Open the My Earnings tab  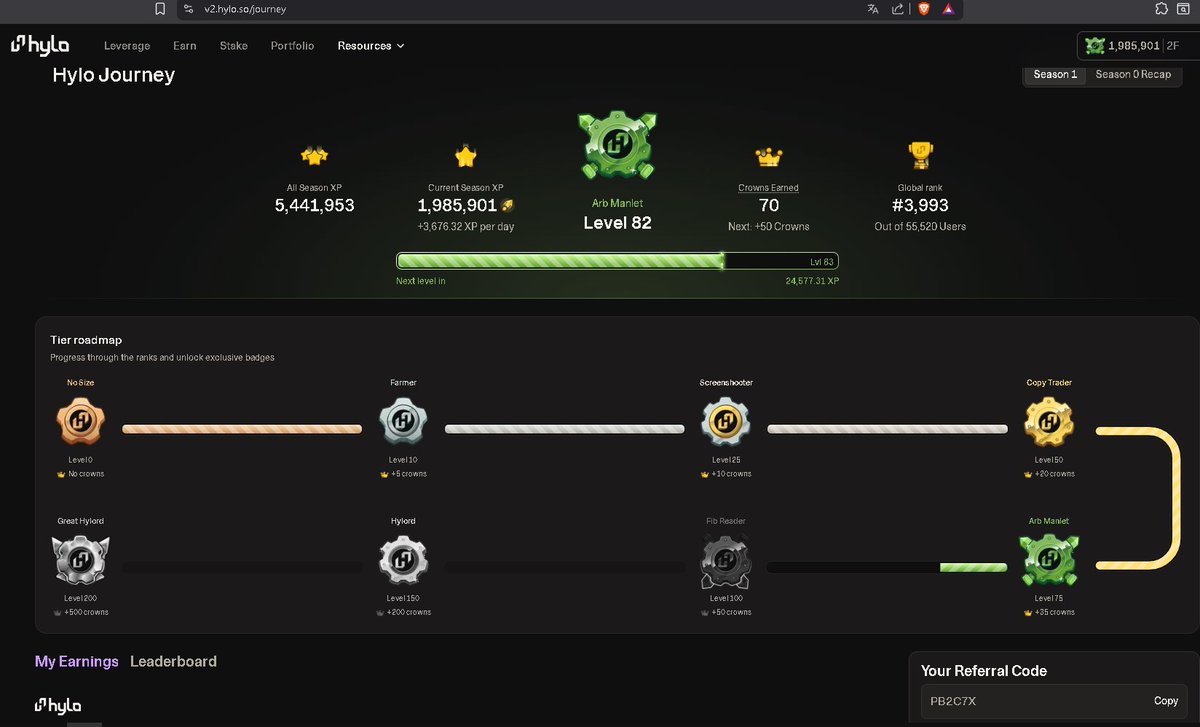76,661
